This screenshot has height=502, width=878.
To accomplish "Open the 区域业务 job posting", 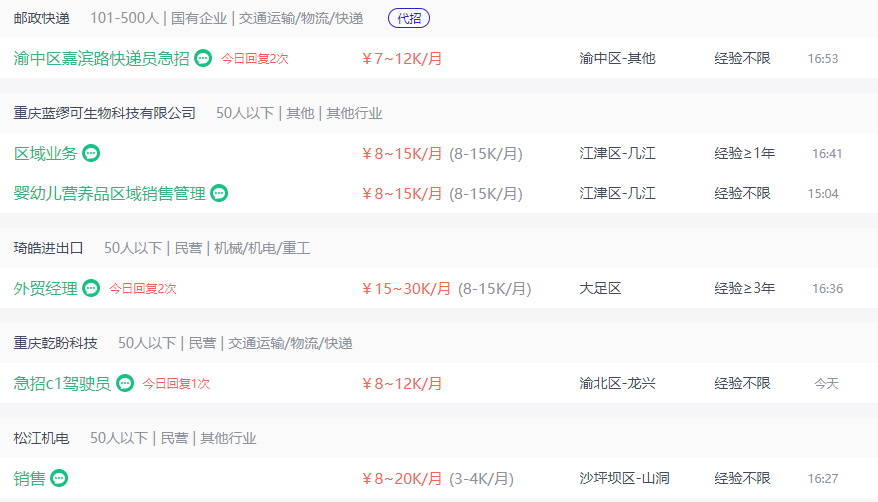I will pyautogui.click(x=45, y=153).
